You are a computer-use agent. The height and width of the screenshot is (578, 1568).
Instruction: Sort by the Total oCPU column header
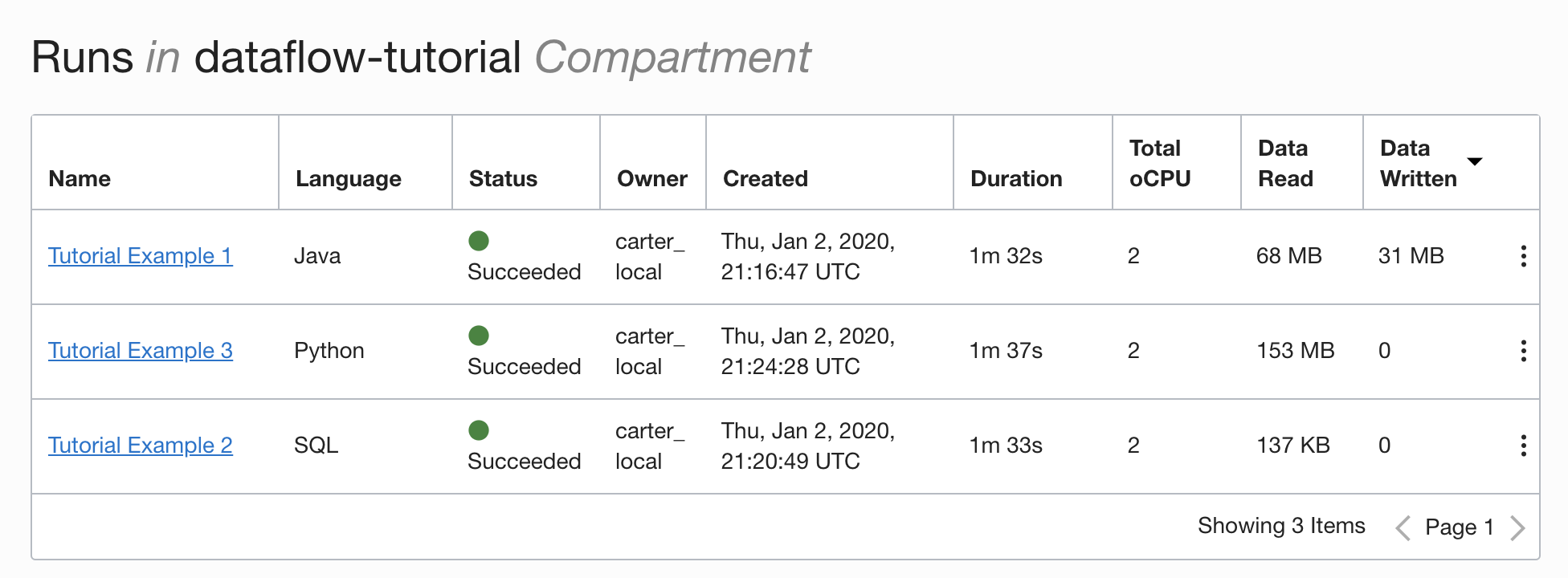click(1160, 164)
